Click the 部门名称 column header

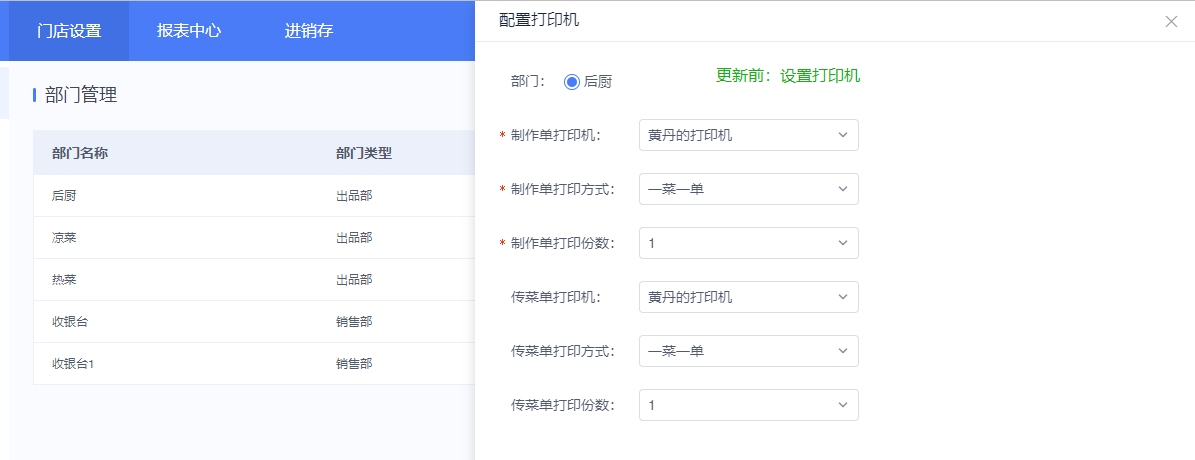tap(79, 153)
